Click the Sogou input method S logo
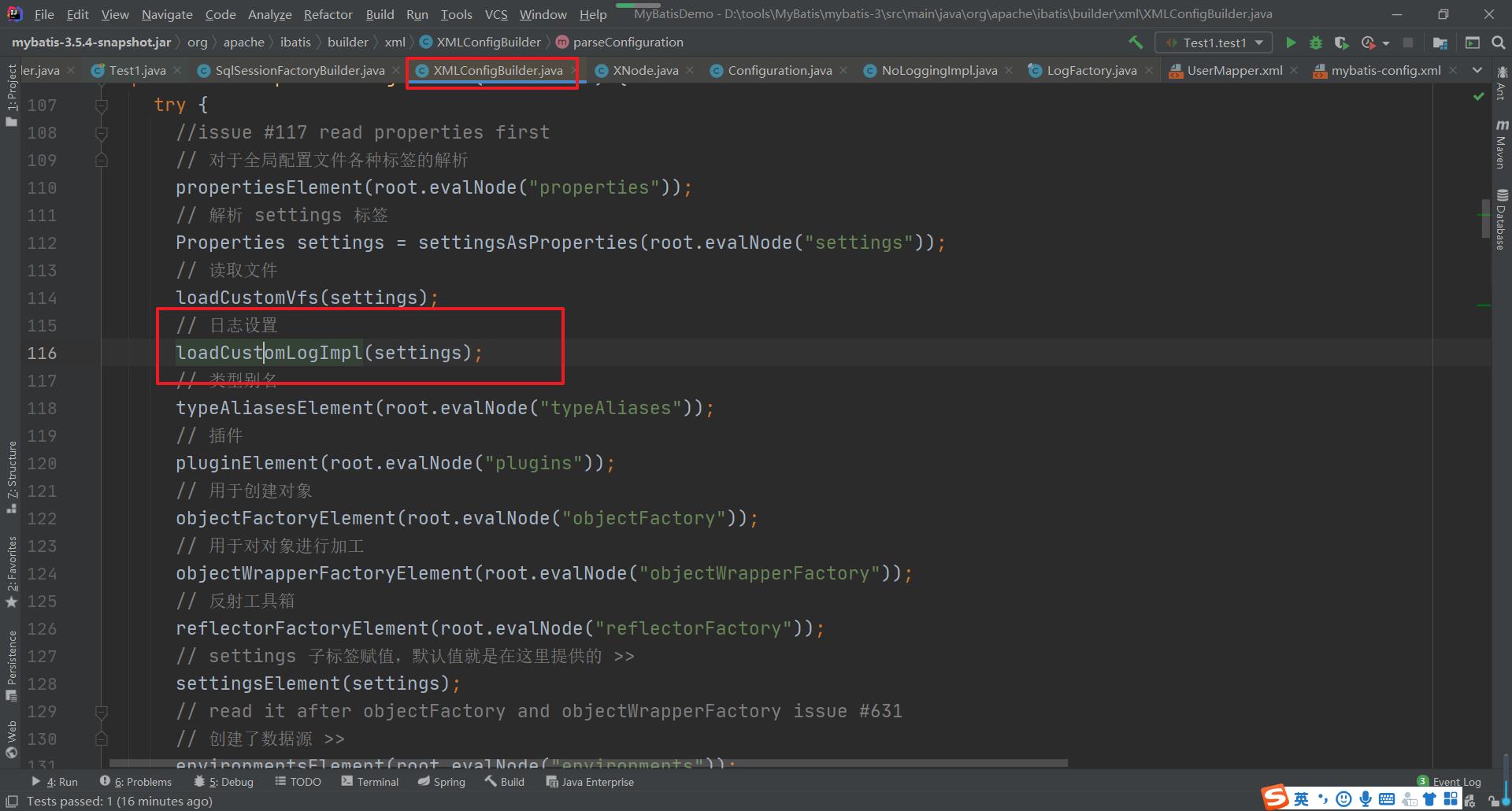 tap(1275, 798)
